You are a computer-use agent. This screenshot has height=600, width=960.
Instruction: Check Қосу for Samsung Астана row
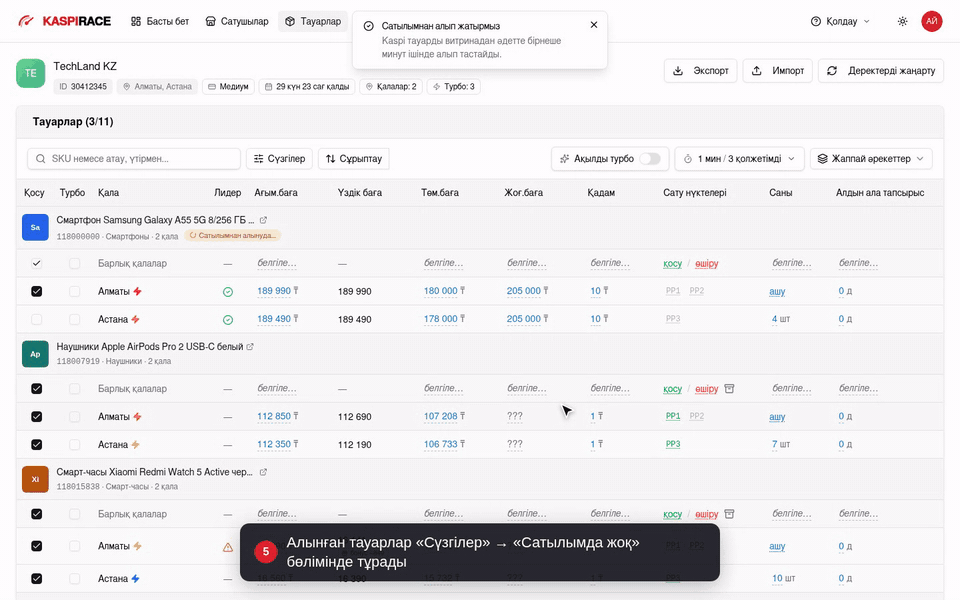tap(37, 319)
